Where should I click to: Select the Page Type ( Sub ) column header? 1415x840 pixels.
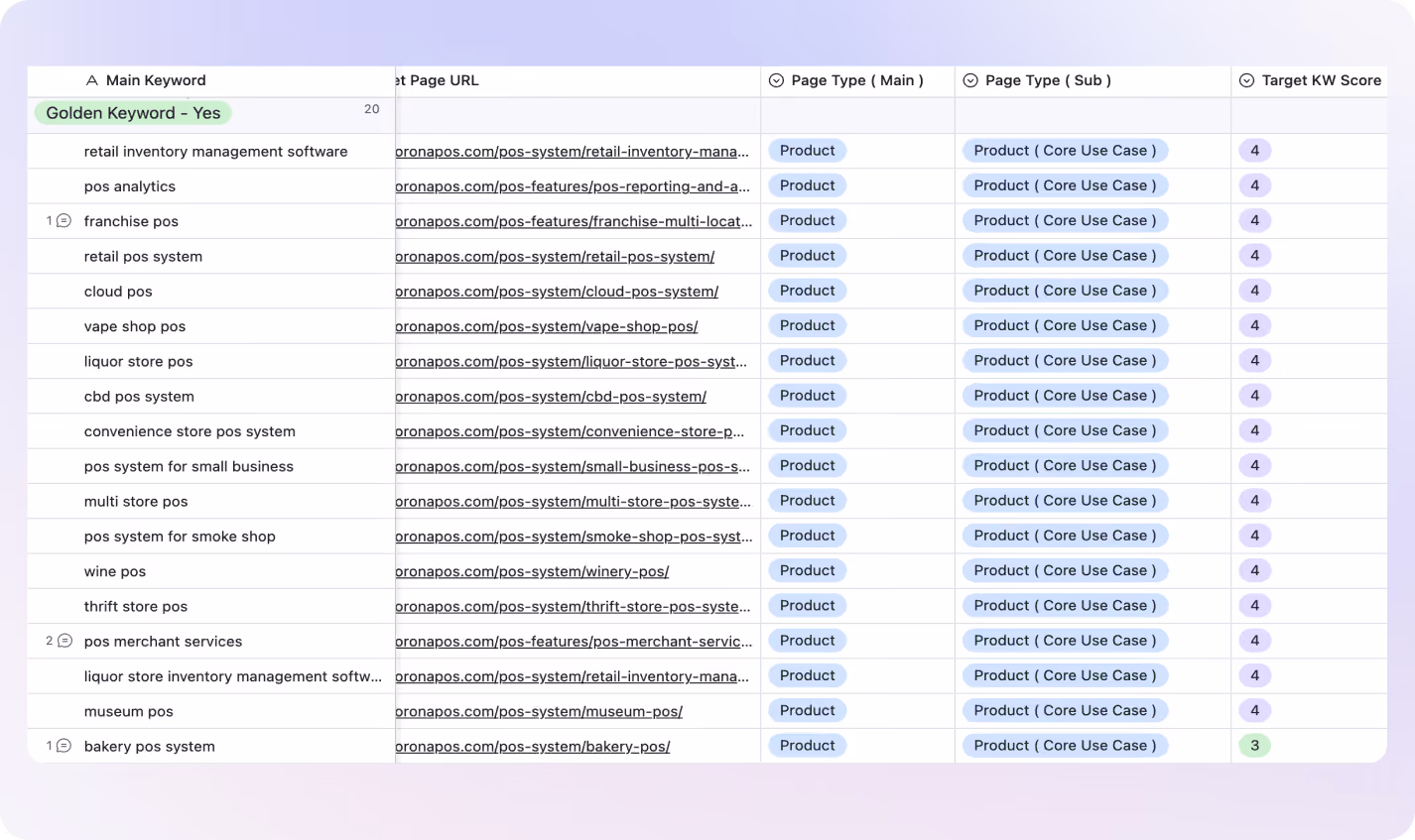pos(1093,81)
